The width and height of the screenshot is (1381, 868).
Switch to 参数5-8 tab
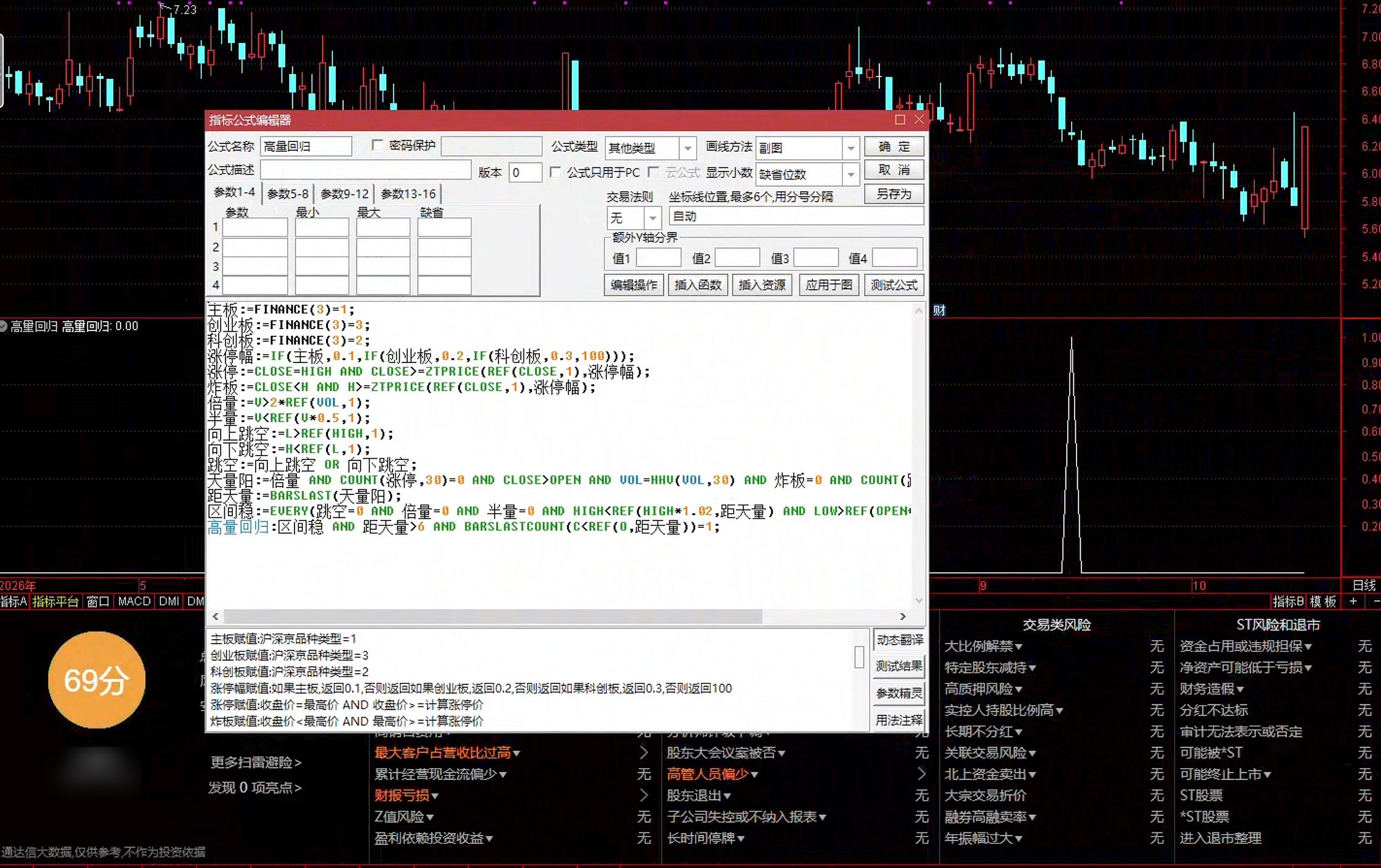click(x=288, y=194)
